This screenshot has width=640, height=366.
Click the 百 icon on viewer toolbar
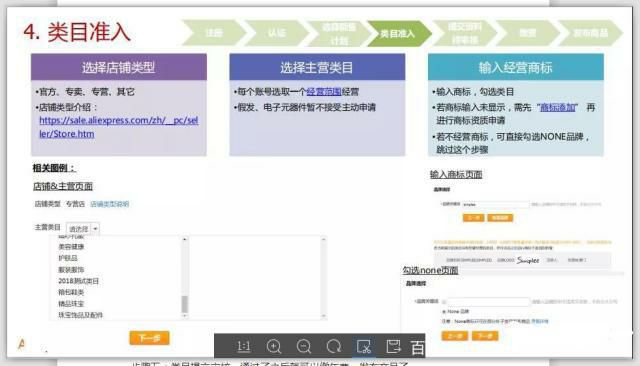coord(418,347)
